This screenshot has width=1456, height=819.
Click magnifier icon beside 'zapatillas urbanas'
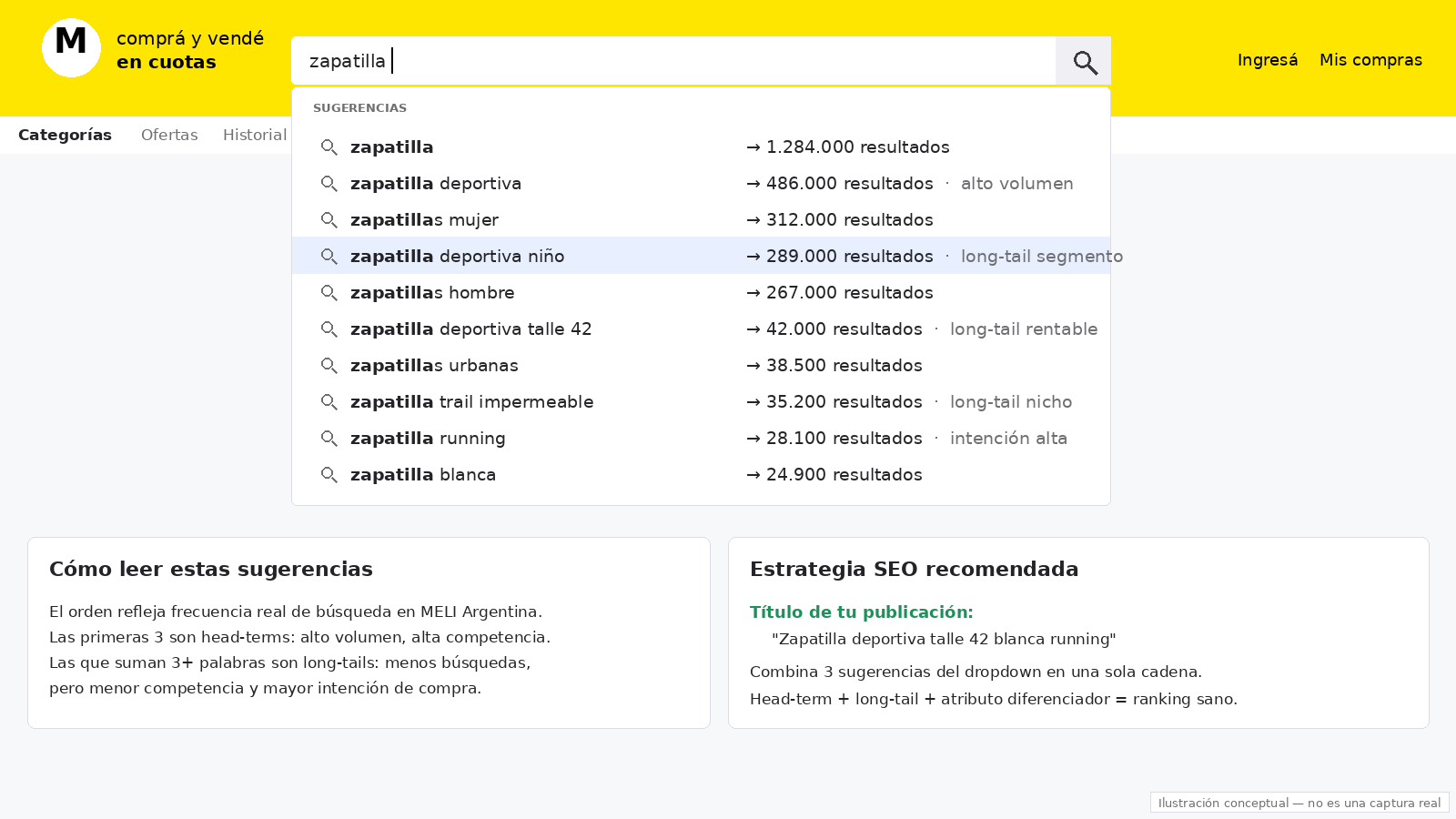(329, 366)
